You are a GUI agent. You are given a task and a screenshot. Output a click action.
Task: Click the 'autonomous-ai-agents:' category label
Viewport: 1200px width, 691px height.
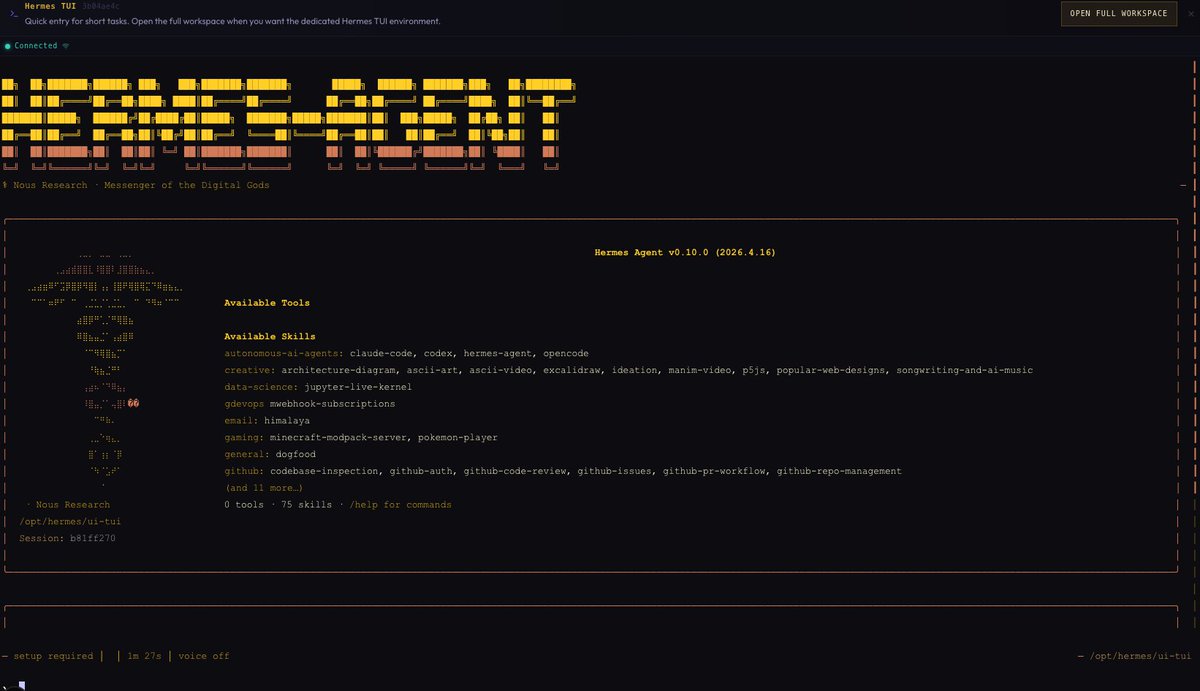(284, 354)
